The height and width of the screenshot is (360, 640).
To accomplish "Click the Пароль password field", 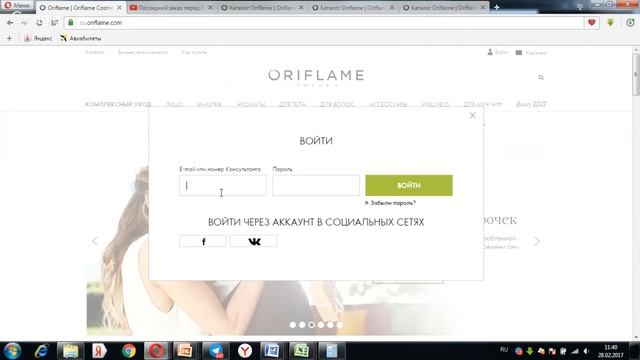I will coord(316,185).
